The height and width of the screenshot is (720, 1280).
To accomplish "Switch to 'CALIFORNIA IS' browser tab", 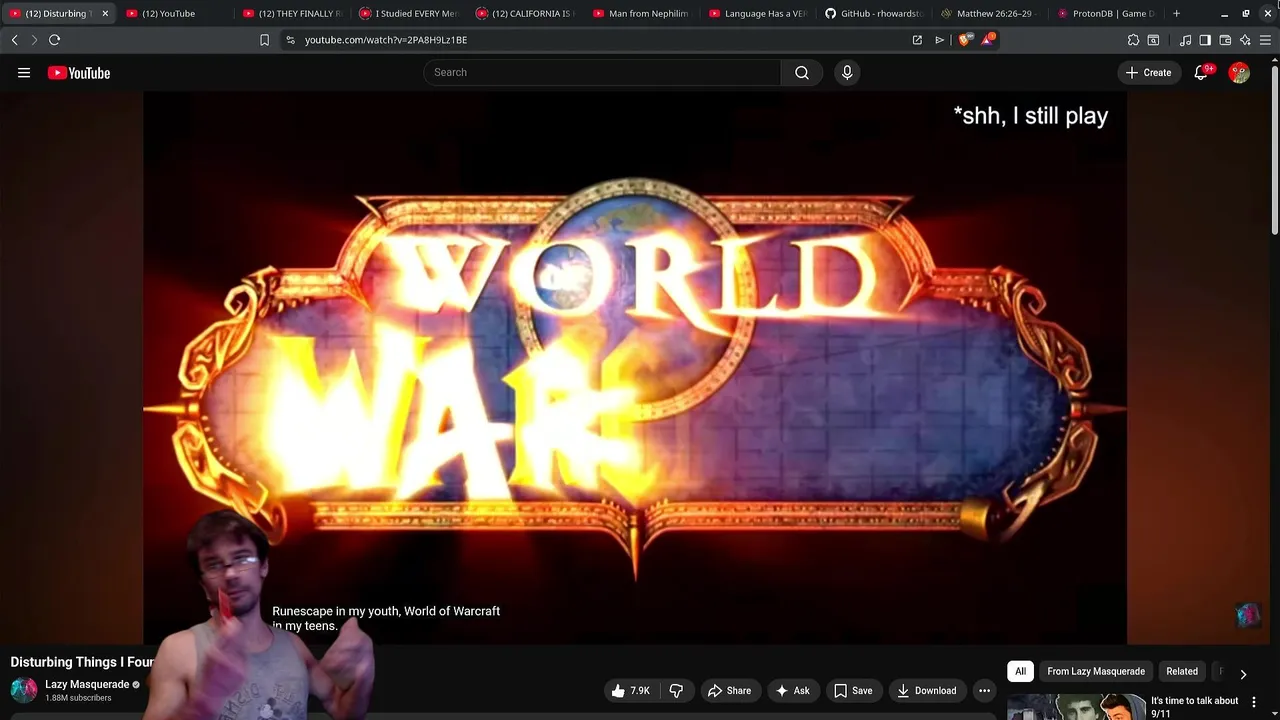I will pyautogui.click(x=524, y=14).
